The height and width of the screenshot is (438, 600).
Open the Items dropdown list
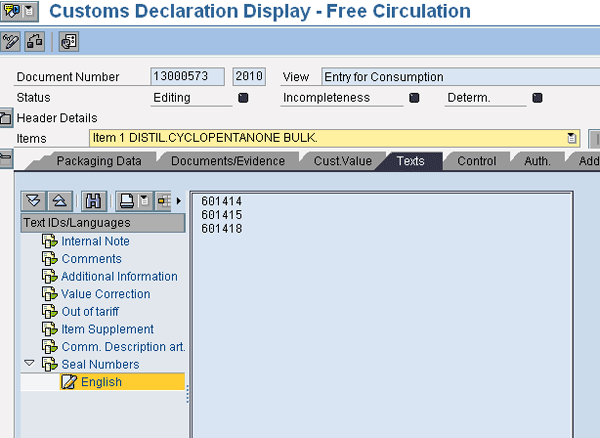[x=572, y=138]
